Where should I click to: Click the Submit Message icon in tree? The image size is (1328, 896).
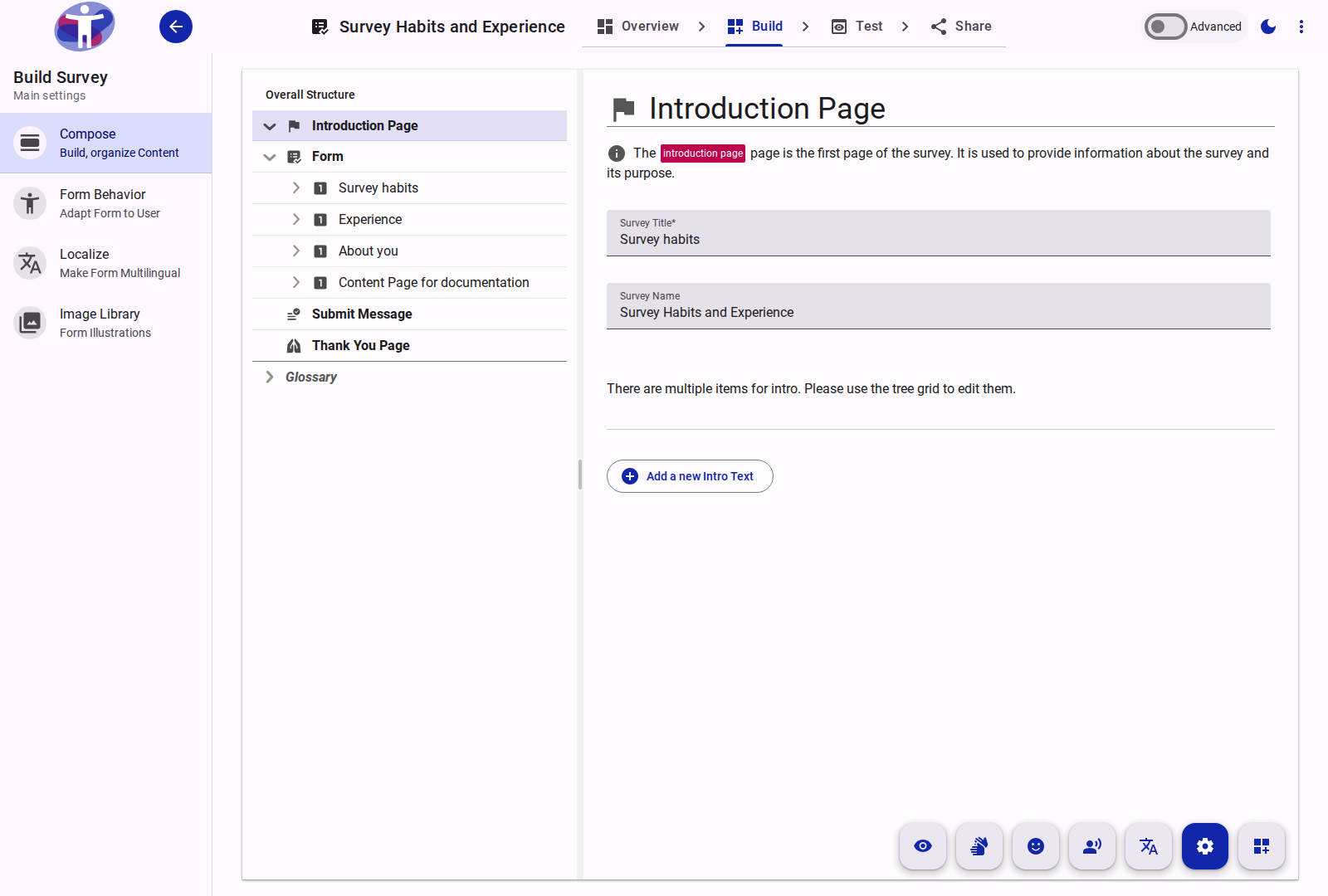[294, 314]
